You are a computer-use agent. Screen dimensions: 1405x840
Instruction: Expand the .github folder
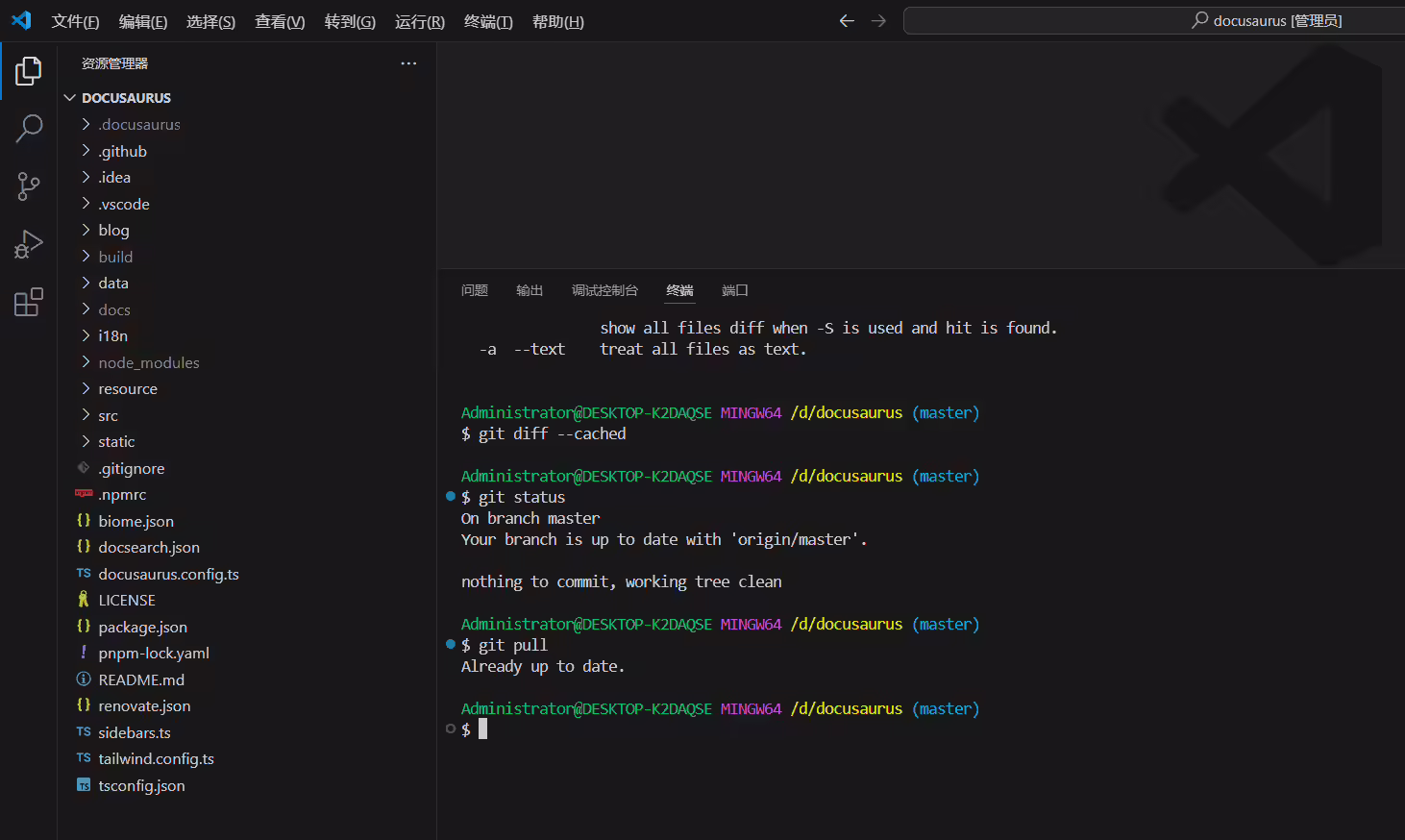tap(86, 151)
